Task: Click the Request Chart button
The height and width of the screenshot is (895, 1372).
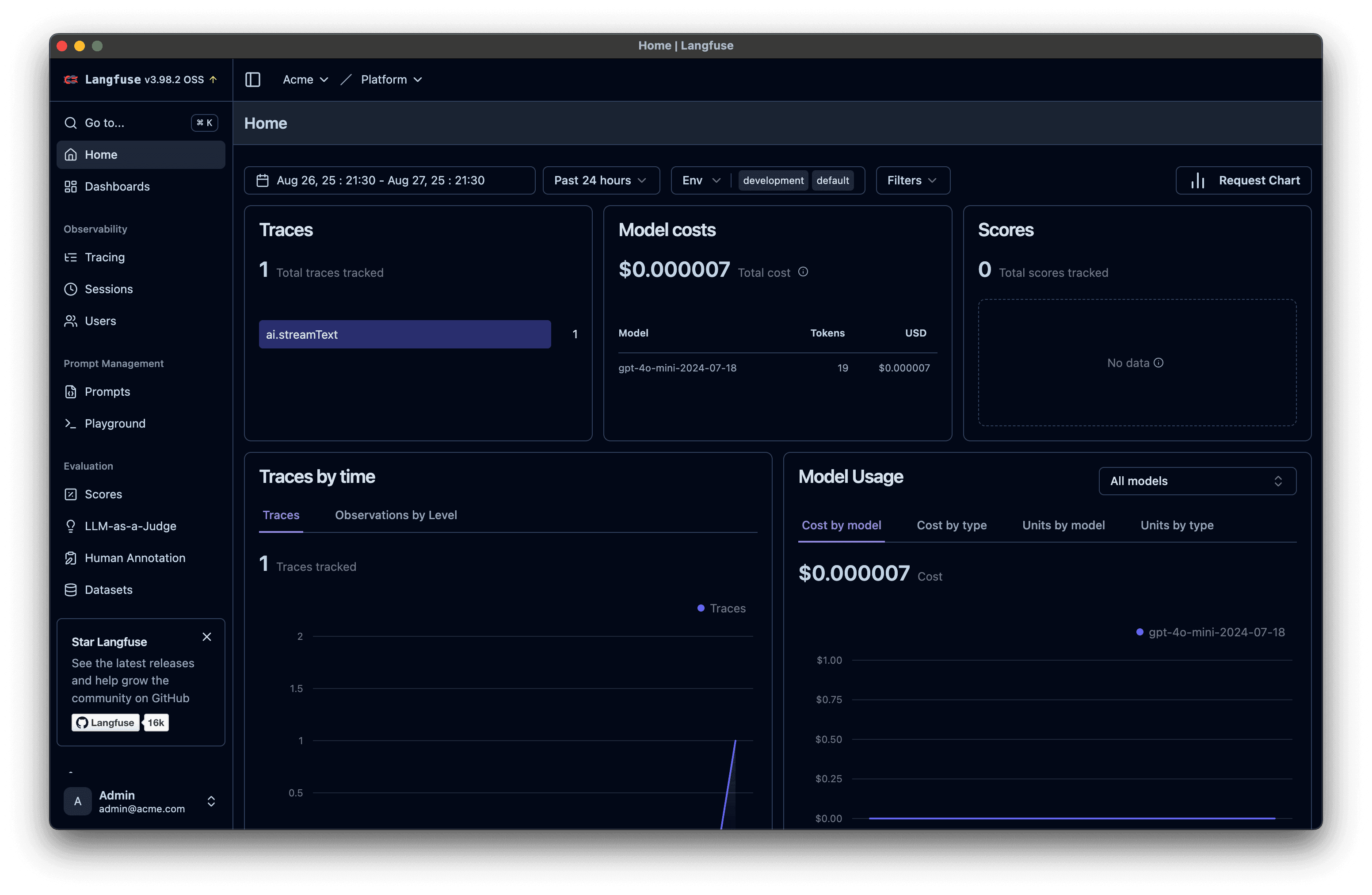Action: click(1243, 180)
